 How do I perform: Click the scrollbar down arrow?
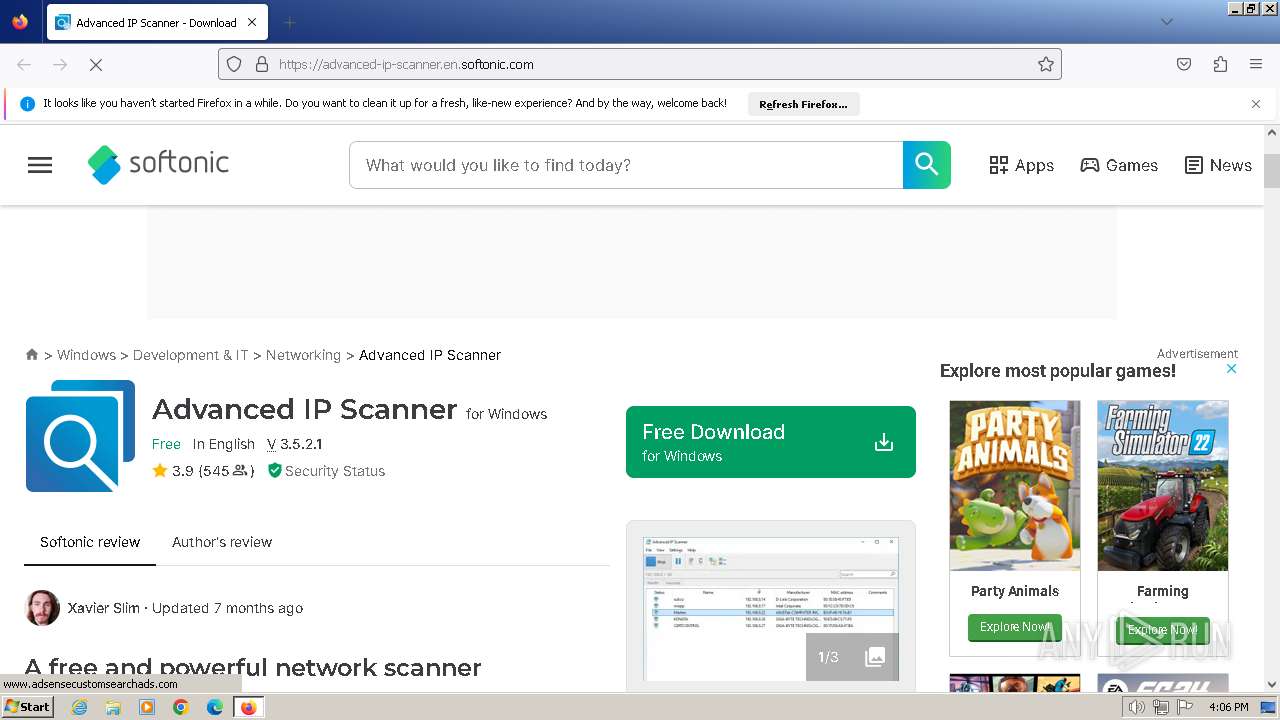click(1272, 685)
